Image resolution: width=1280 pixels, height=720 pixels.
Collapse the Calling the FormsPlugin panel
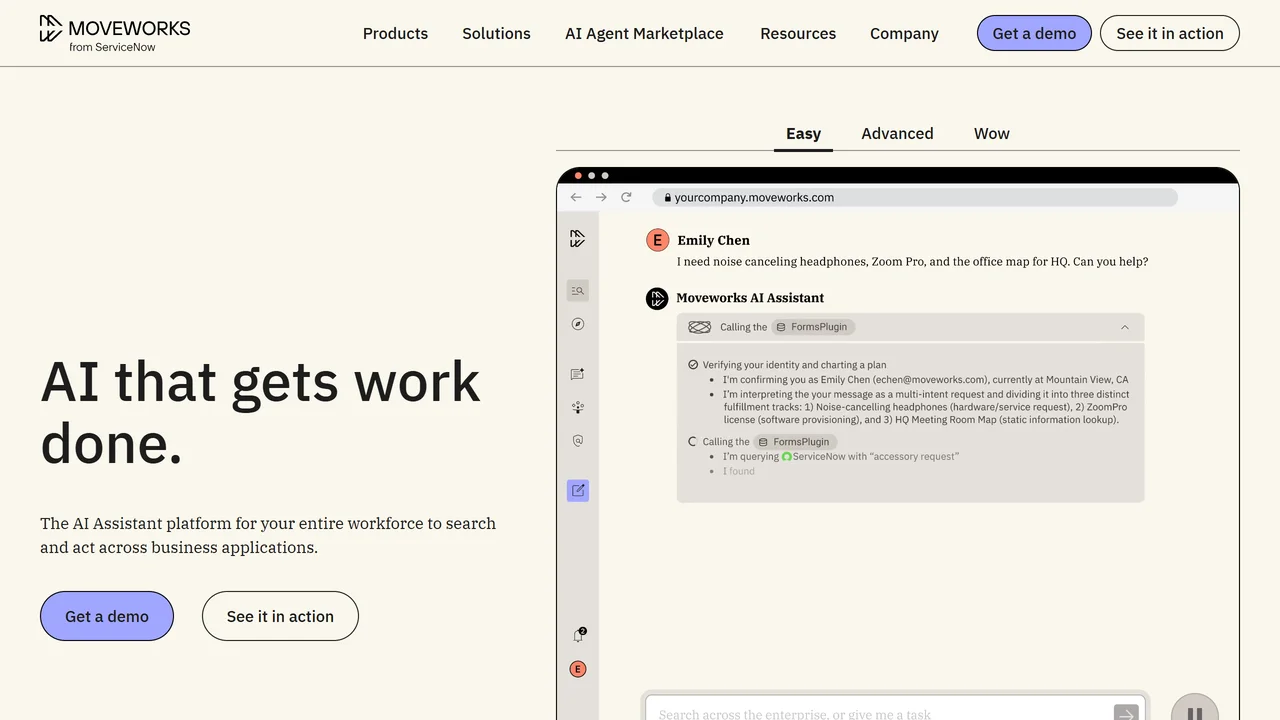(x=1125, y=327)
